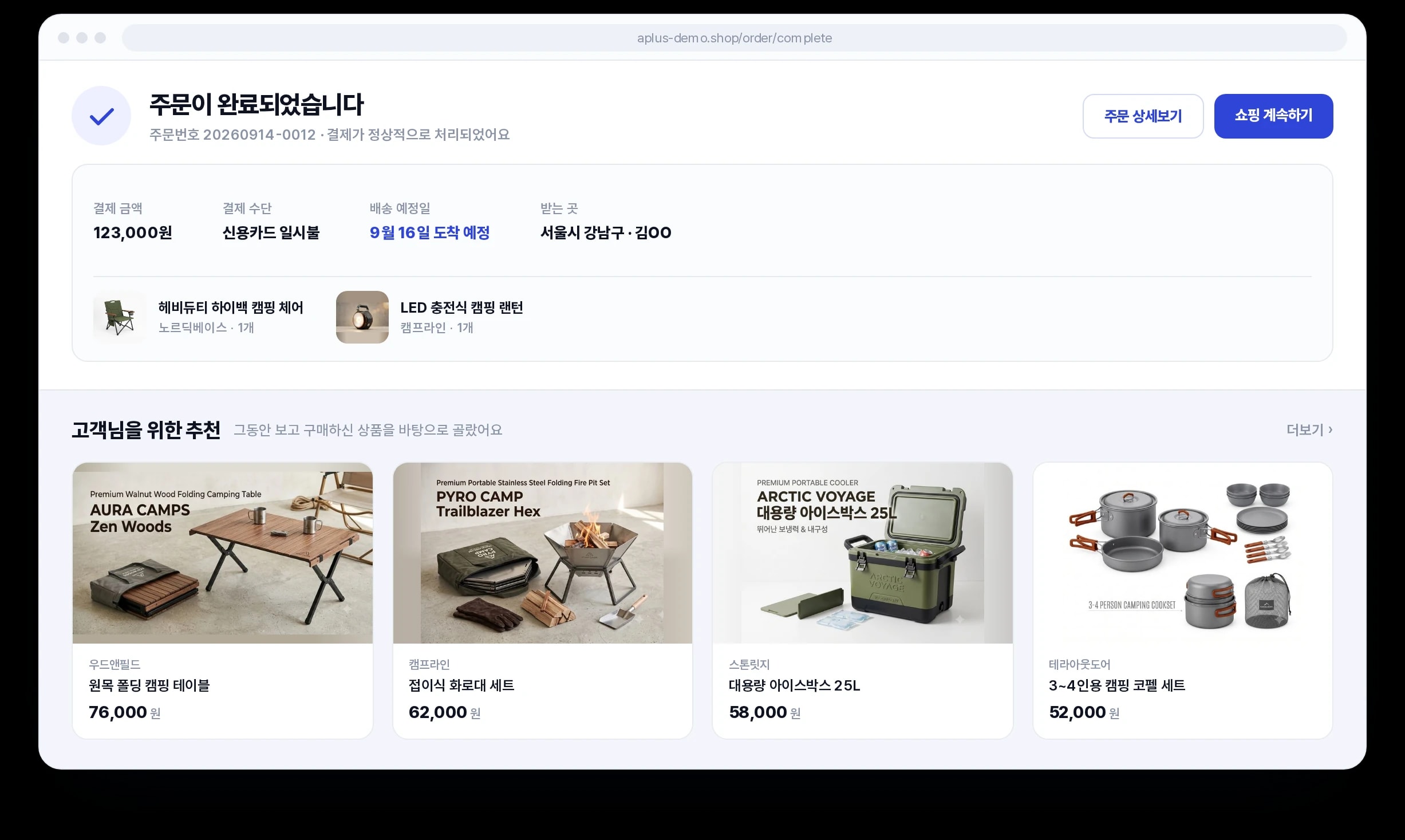Click the 58,000 원 price
This screenshot has width=1405, height=840.
click(765, 712)
